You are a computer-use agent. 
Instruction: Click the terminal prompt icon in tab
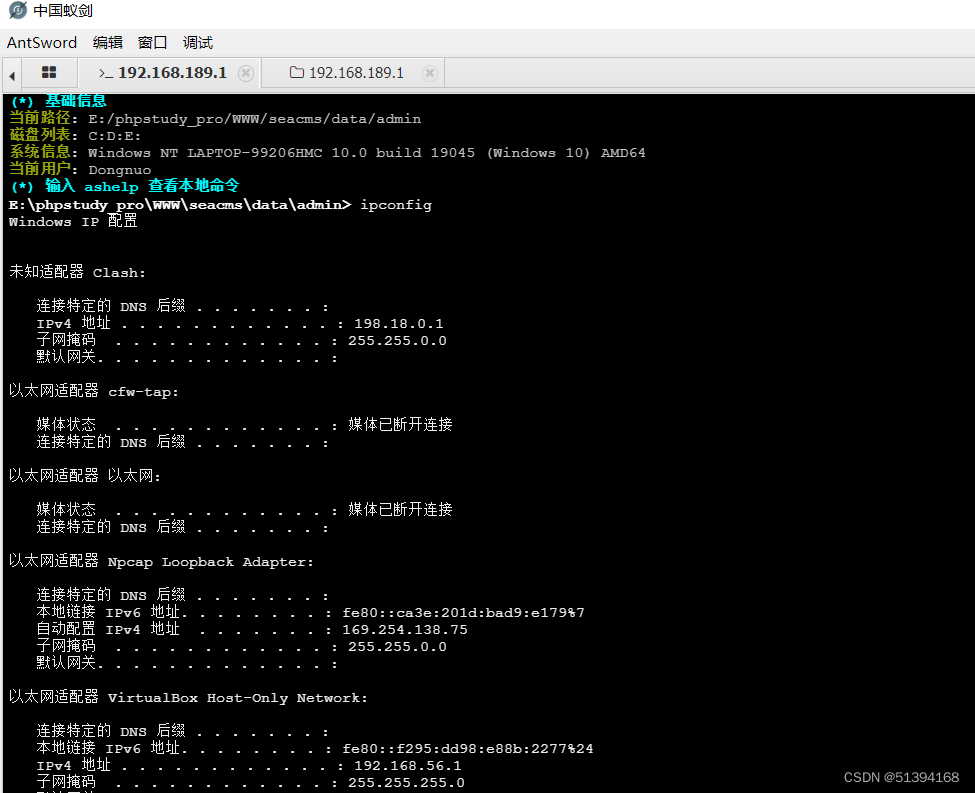coord(106,73)
